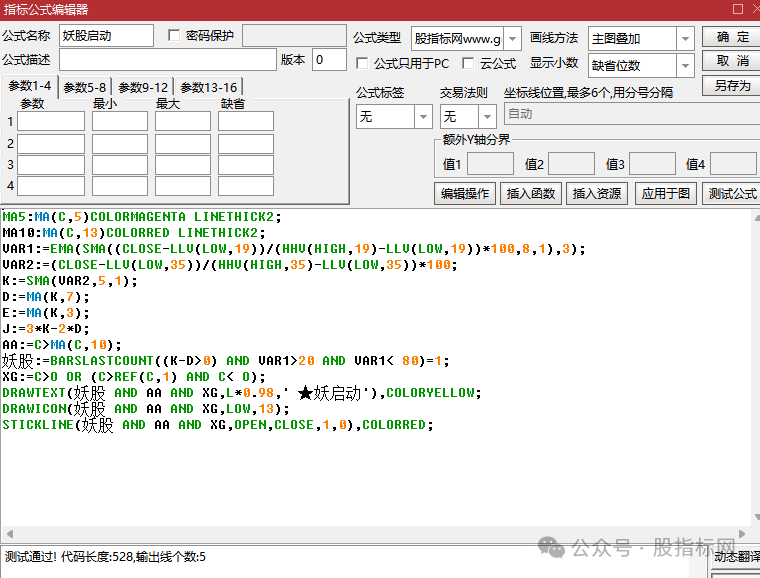Click the horizontal scrollbar right arrow

coord(742,534)
